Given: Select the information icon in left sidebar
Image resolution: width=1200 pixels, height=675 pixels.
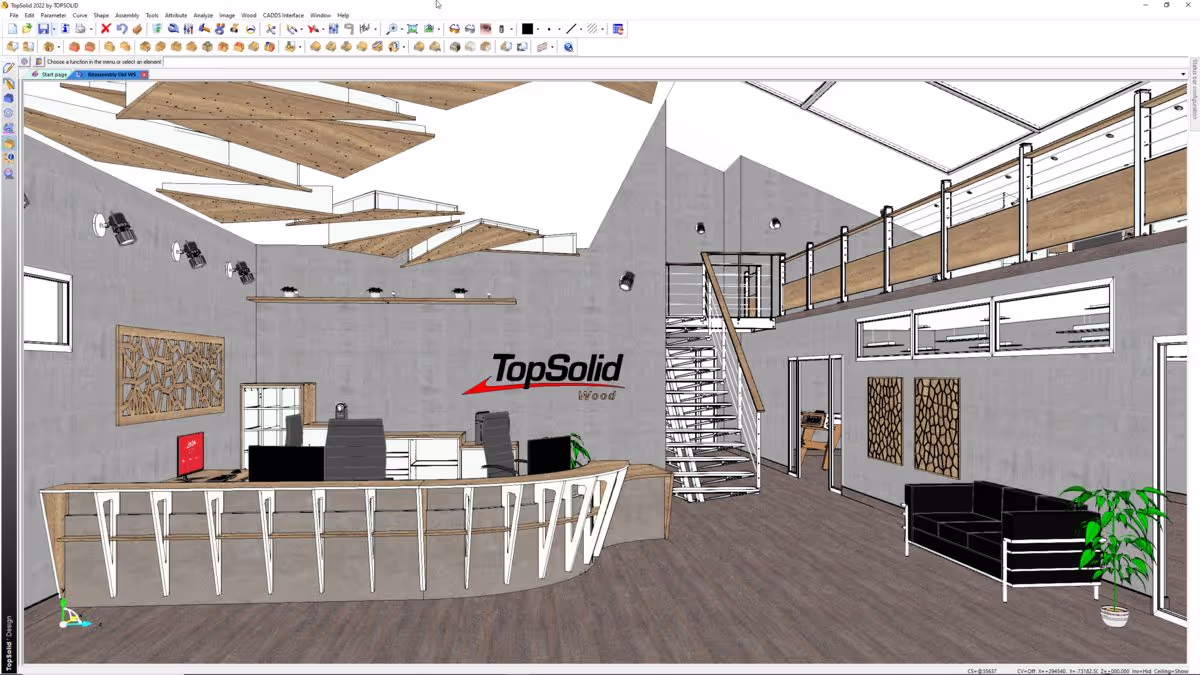Looking at the screenshot, I should [9, 158].
